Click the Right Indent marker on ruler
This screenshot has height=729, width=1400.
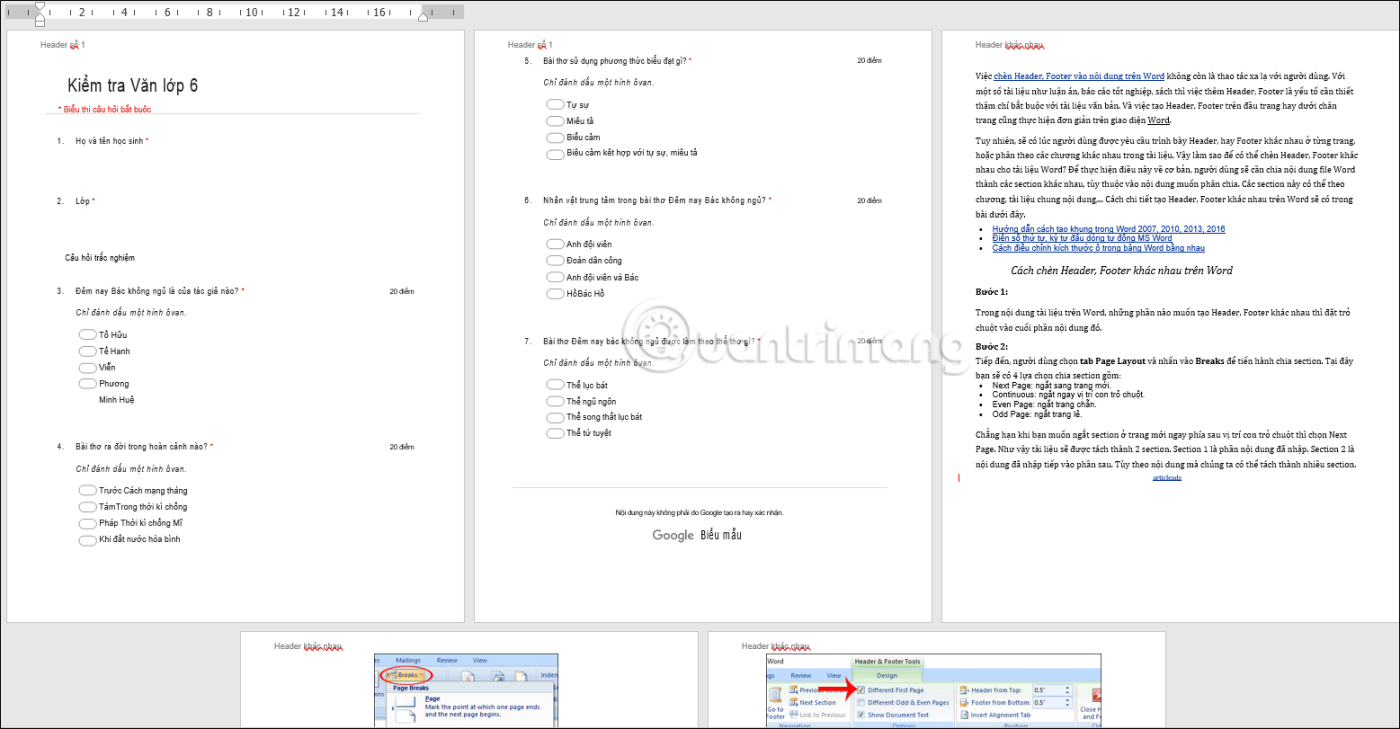pos(423,16)
